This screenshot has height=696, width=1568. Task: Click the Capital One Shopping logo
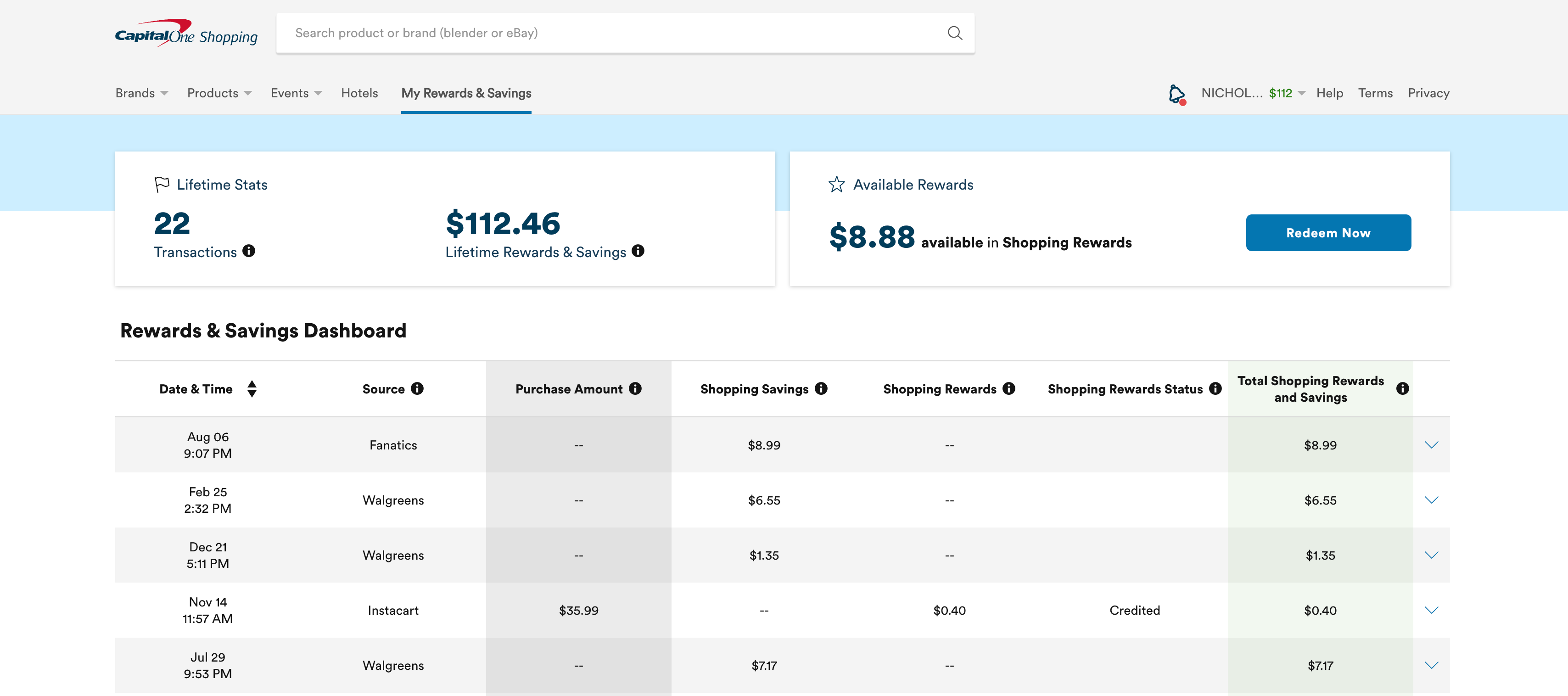click(185, 34)
